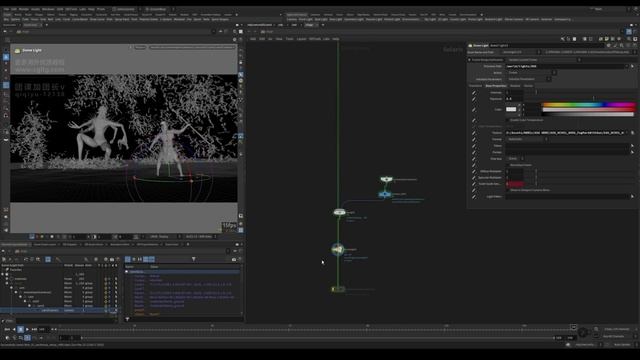Open the Action dropdown
Image resolution: width=640 pixels, height=360 pixels.
[x=531, y=73]
